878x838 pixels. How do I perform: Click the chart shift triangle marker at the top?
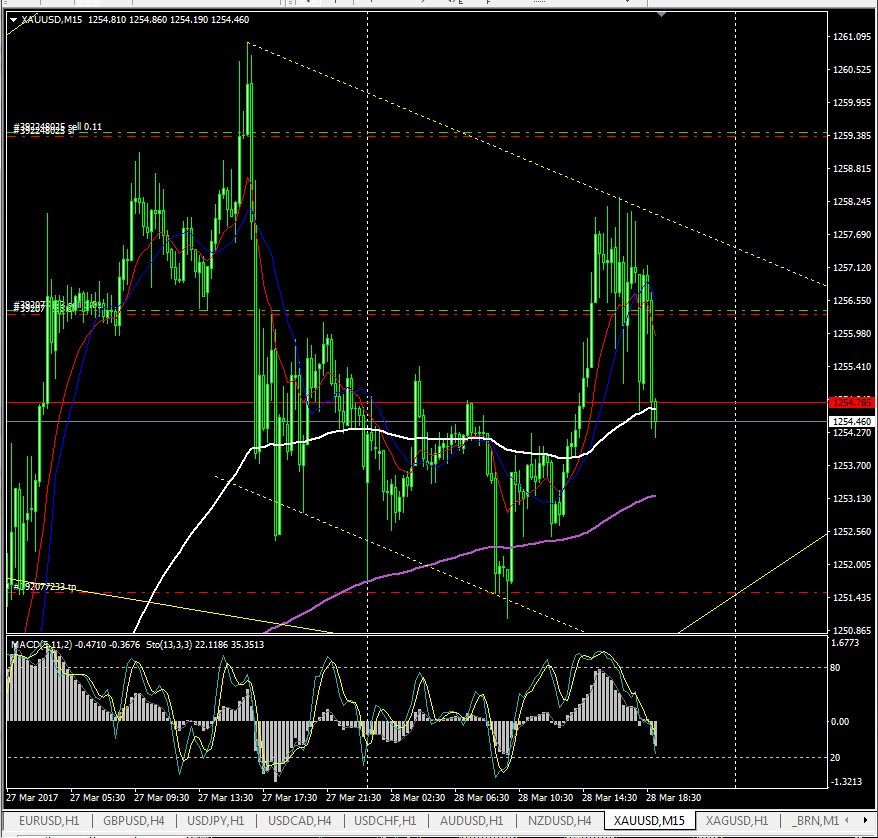click(661, 14)
